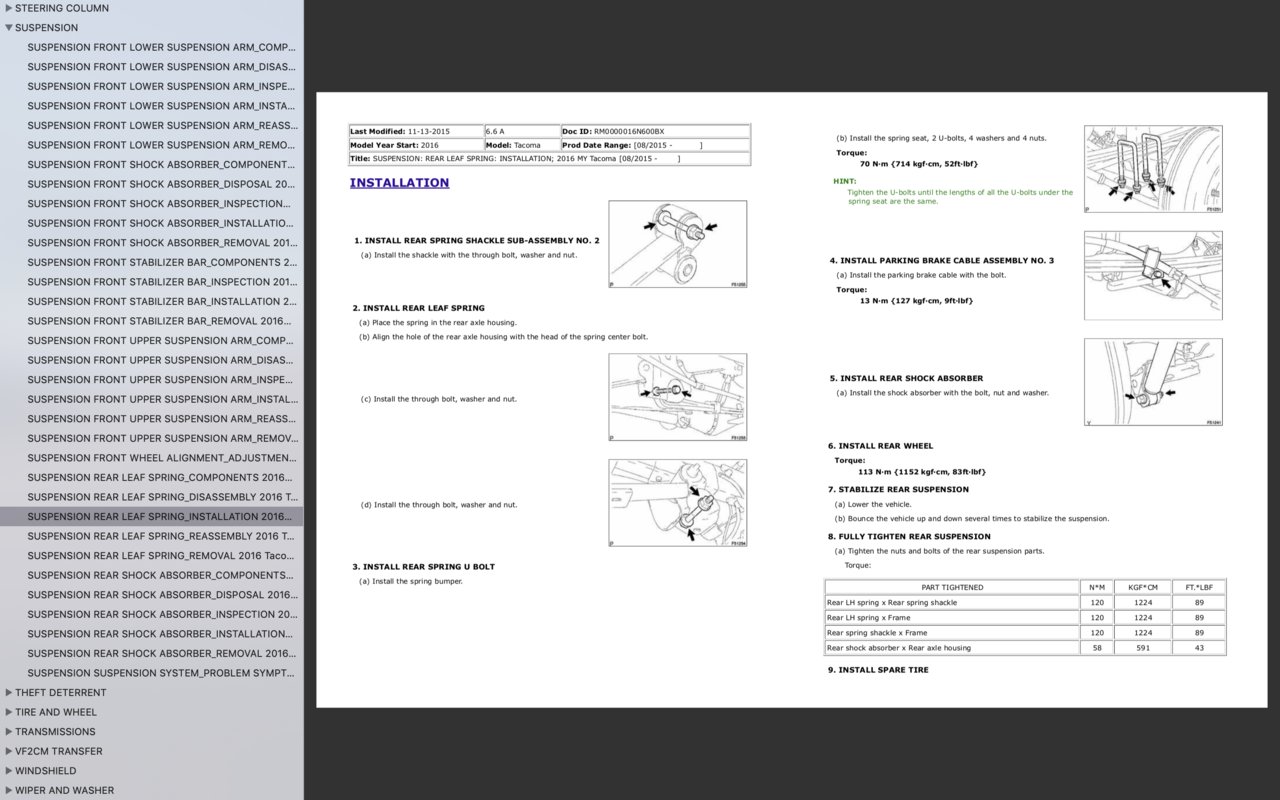Select highlighted Rear Leaf Spring_INSTALLATION entry
The height and width of the screenshot is (800, 1280).
click(x=152, y=516)
